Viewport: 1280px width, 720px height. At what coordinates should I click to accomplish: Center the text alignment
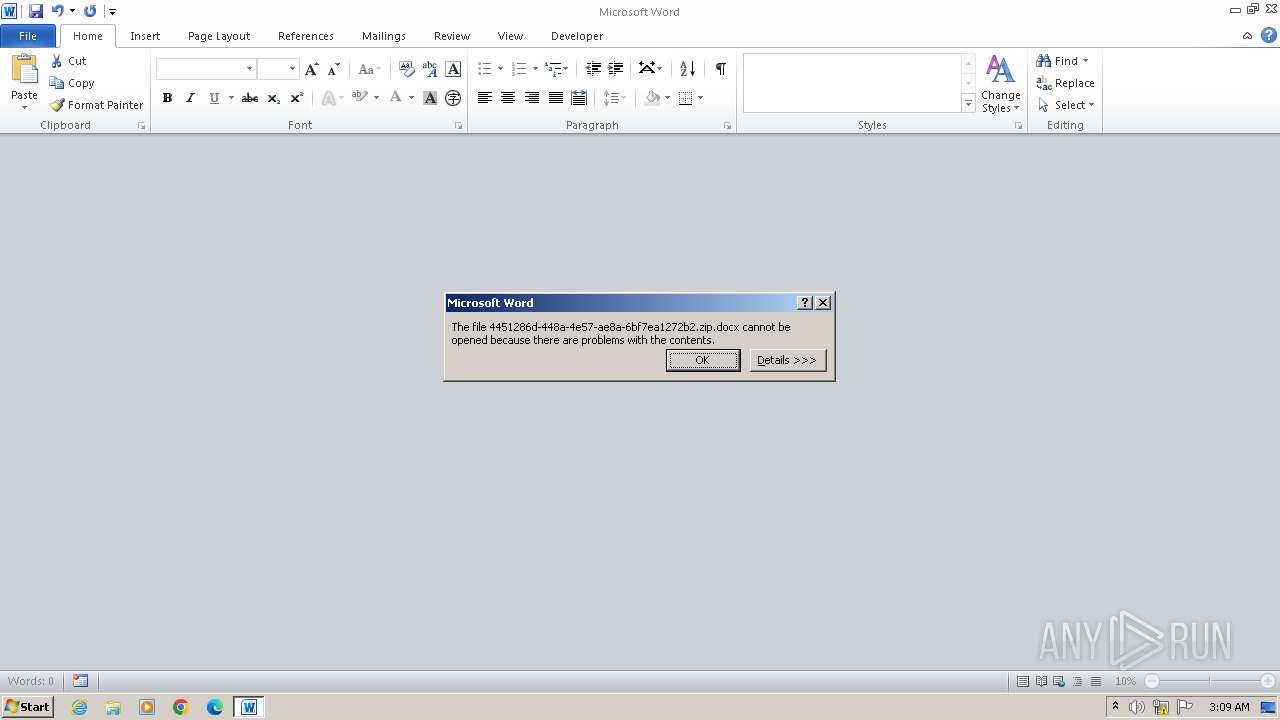click(x=508, y=98)
